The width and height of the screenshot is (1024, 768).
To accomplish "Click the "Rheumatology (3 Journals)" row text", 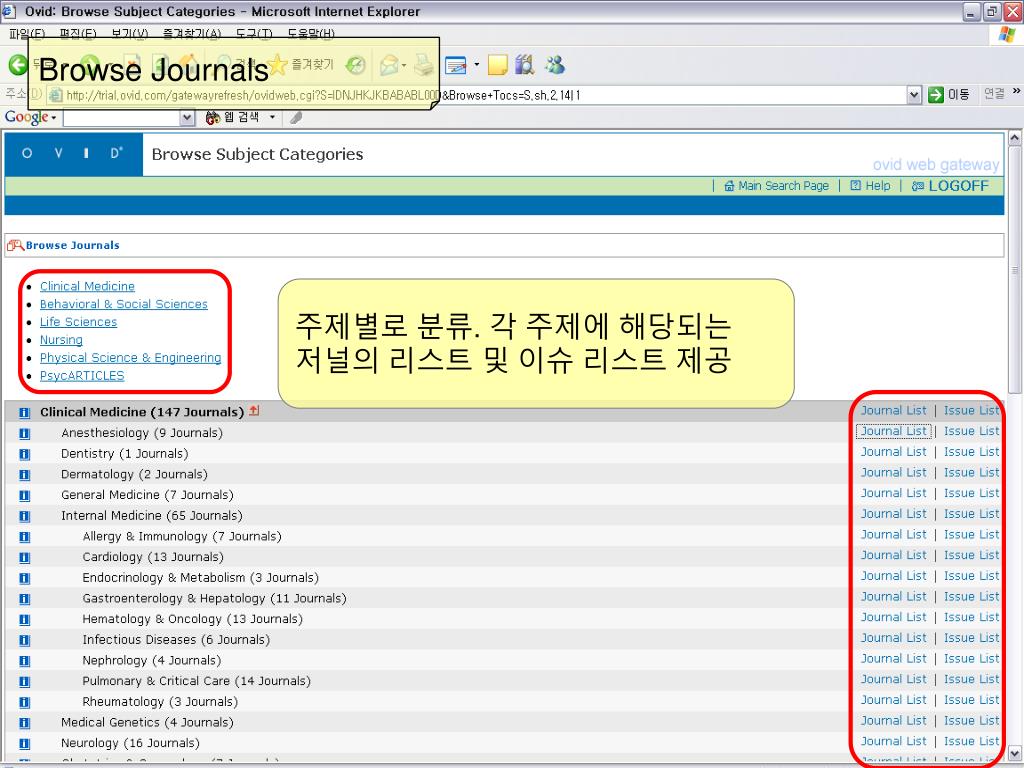I will pos(160,702).
